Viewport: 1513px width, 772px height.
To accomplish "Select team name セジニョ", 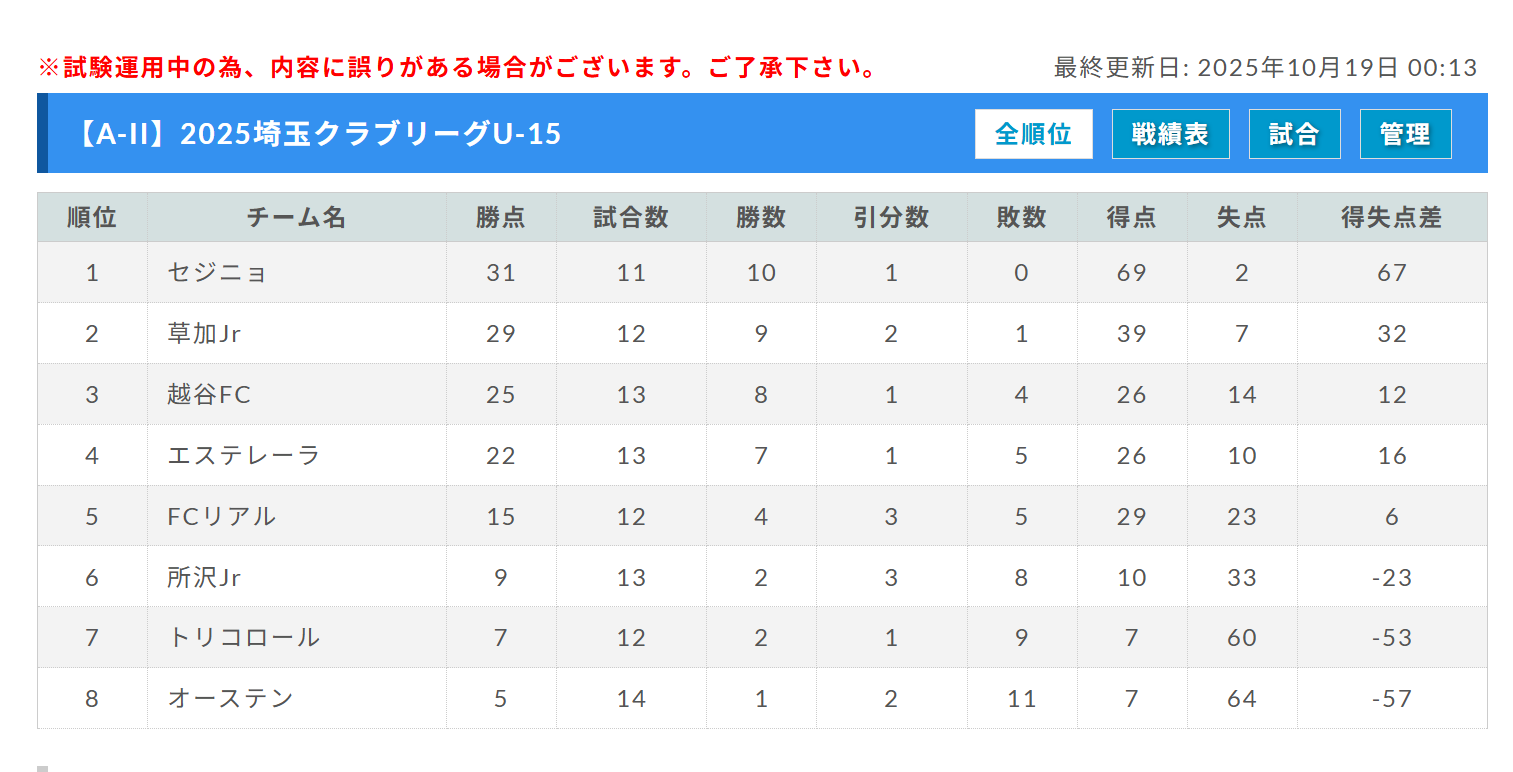I will click(217, 272).
